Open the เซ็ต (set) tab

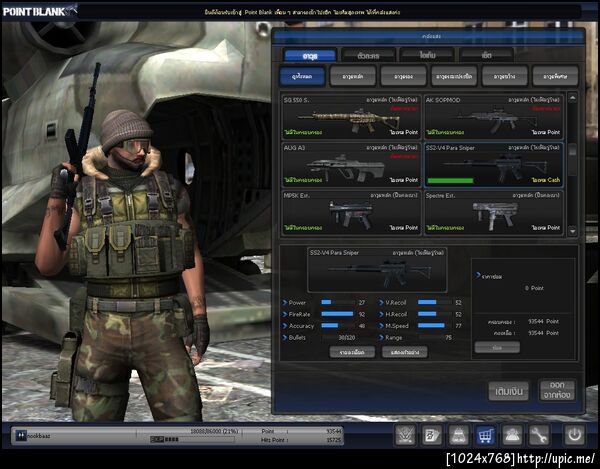tap(486, 55)
